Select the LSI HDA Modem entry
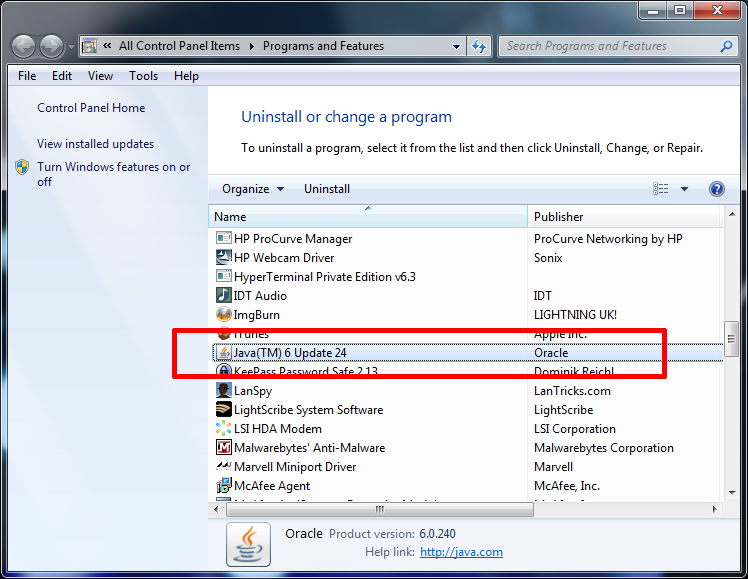This screenshot has width=748, height=579. [x=278, y=429]
